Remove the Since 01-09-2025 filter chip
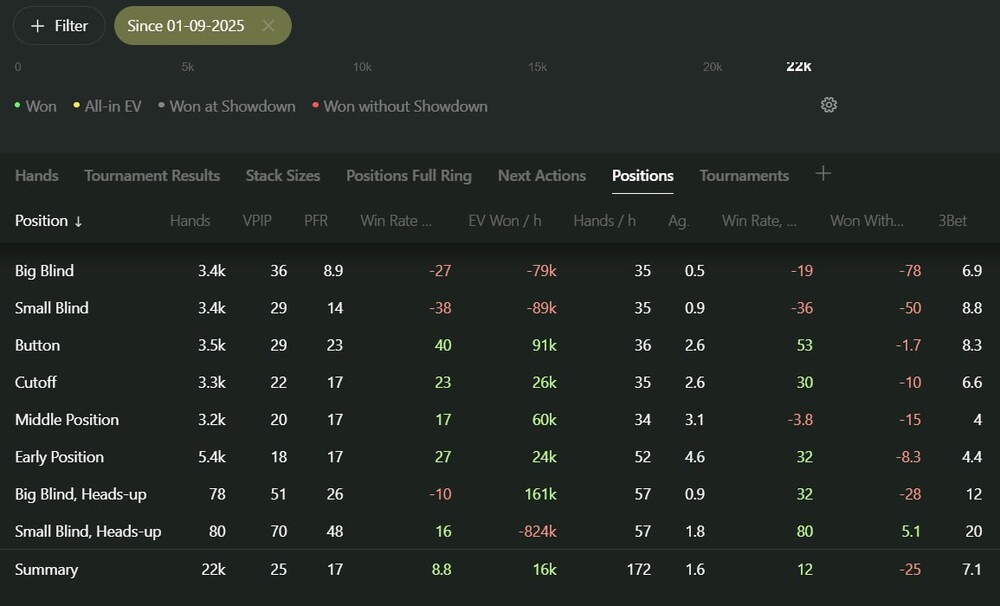This screenshot has width=1000, height=606. pyautogui.click(x=268, y=26)
